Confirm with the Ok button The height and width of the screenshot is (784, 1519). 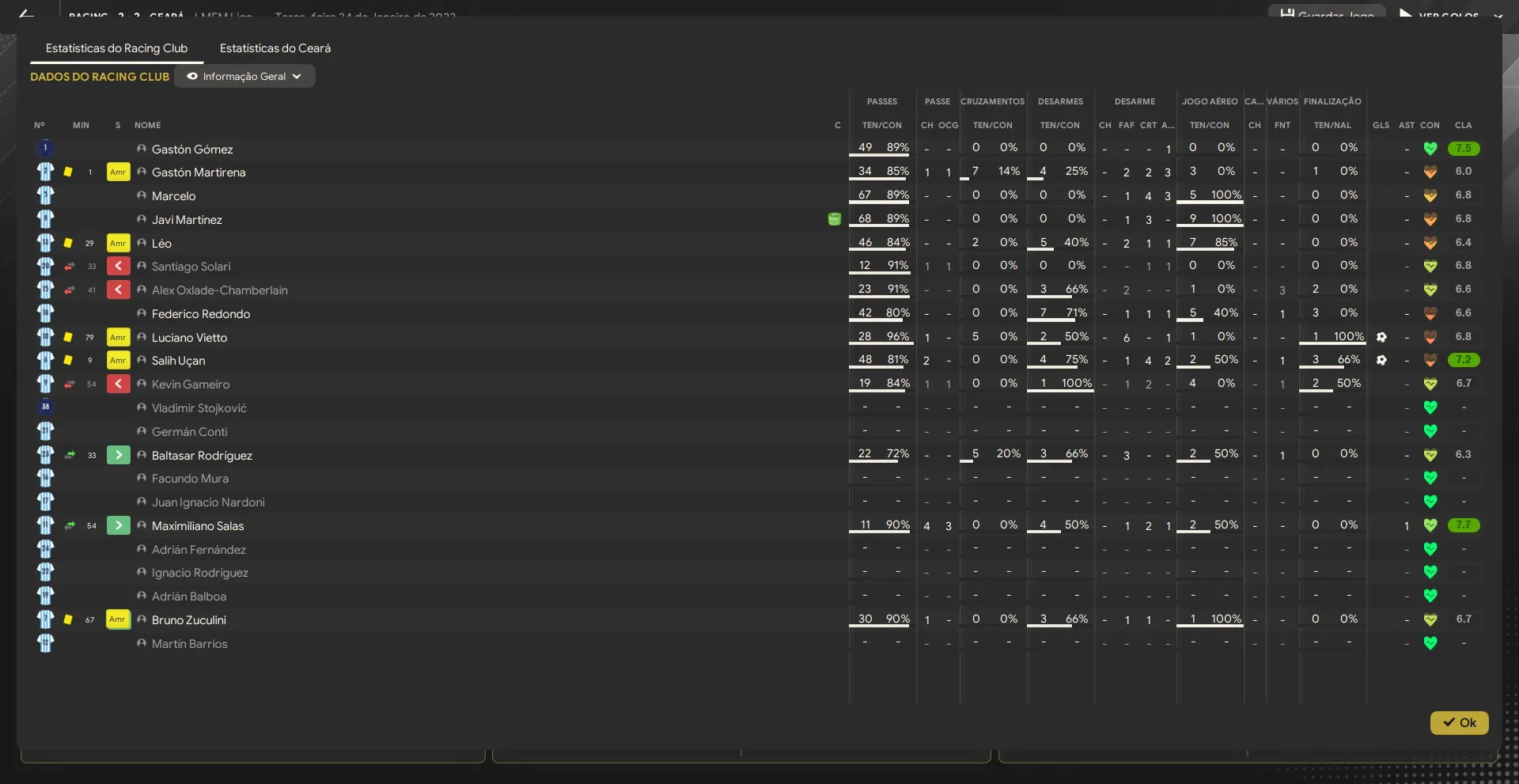pos(1459,722)
